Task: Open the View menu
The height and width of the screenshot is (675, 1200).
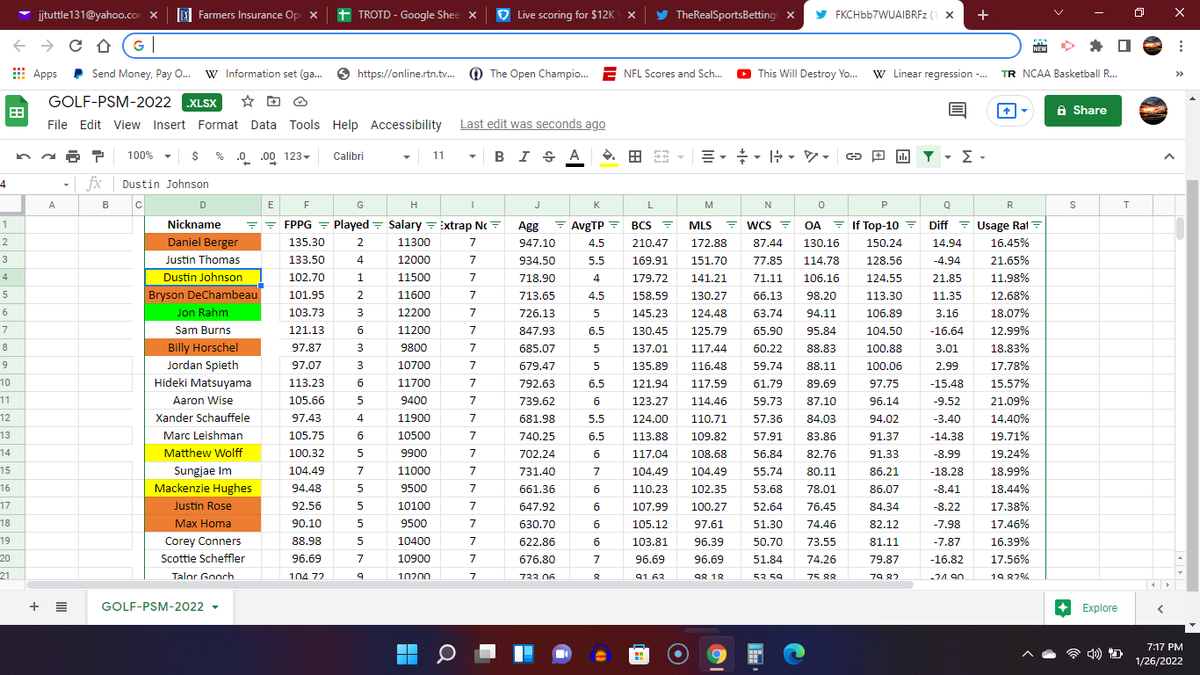Action: click(127, 125)
